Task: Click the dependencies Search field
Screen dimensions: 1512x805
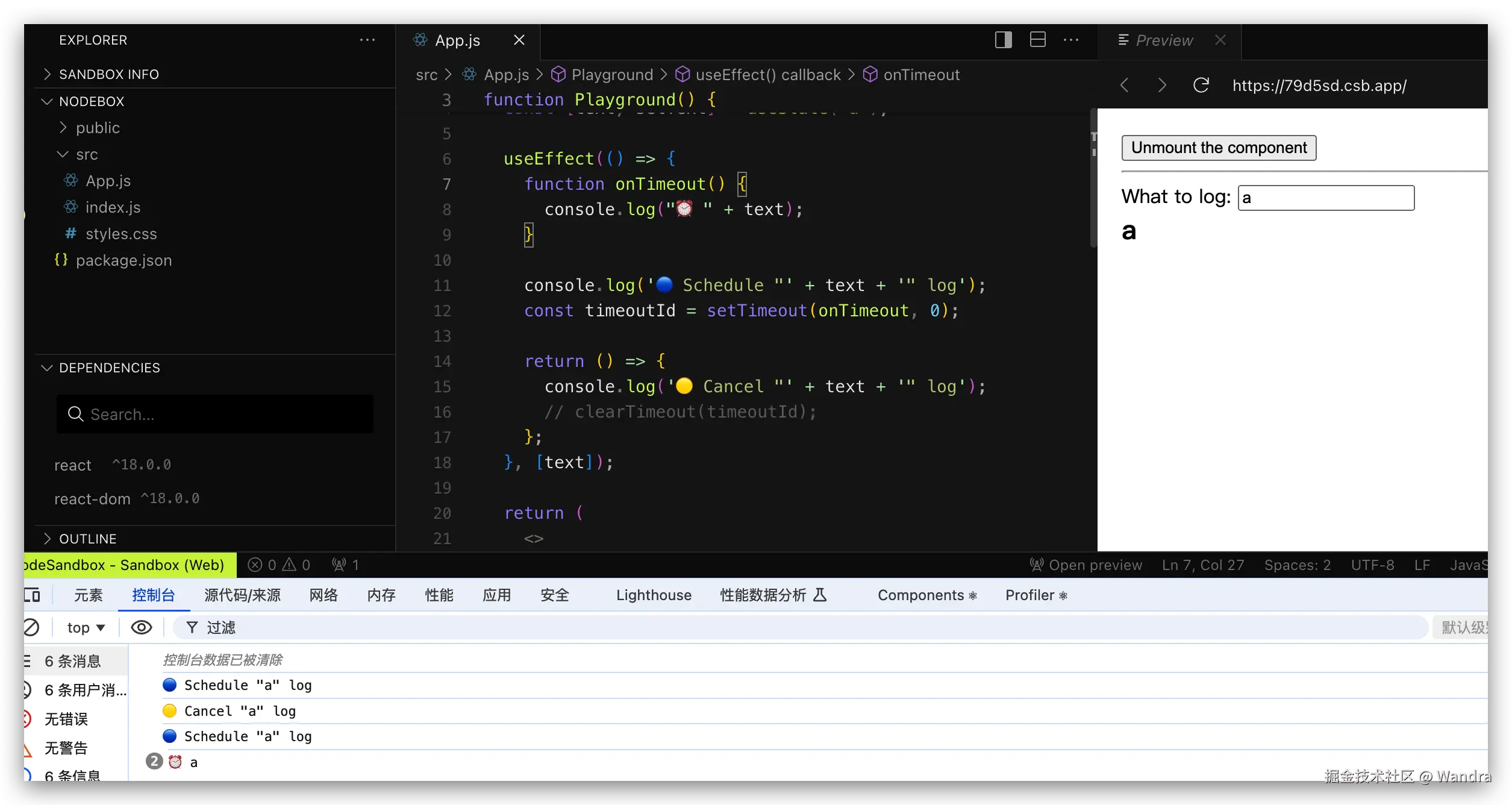Action: tap(214, 414)
